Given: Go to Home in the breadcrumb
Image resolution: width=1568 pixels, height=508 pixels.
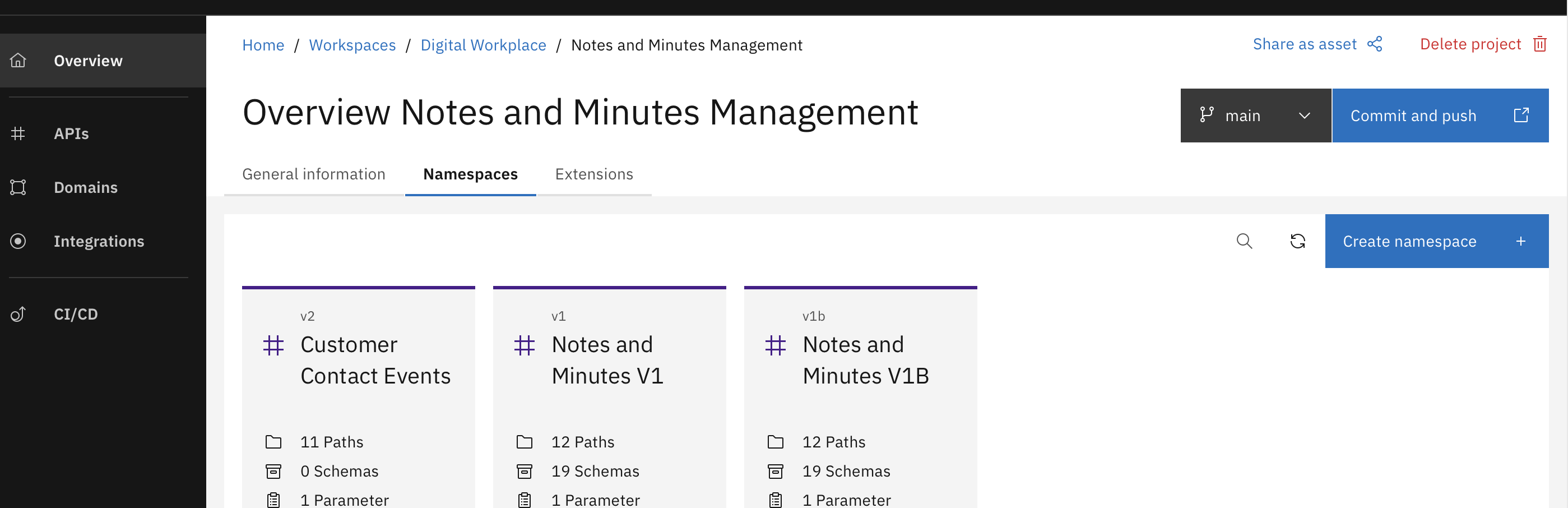Looking at the screenshot, I should click(263, 45).
